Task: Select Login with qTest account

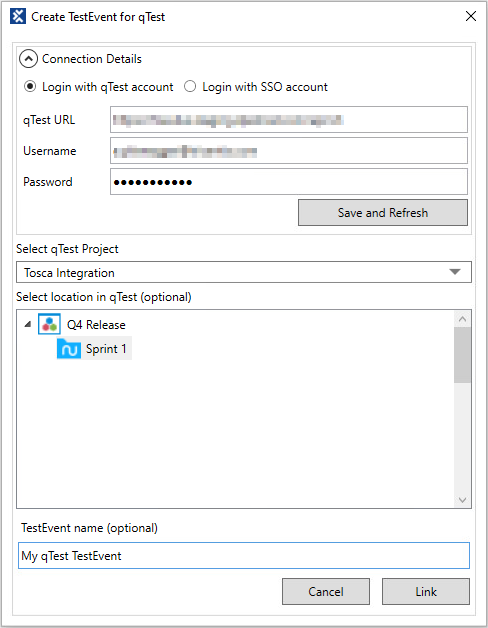Action: 30,87
